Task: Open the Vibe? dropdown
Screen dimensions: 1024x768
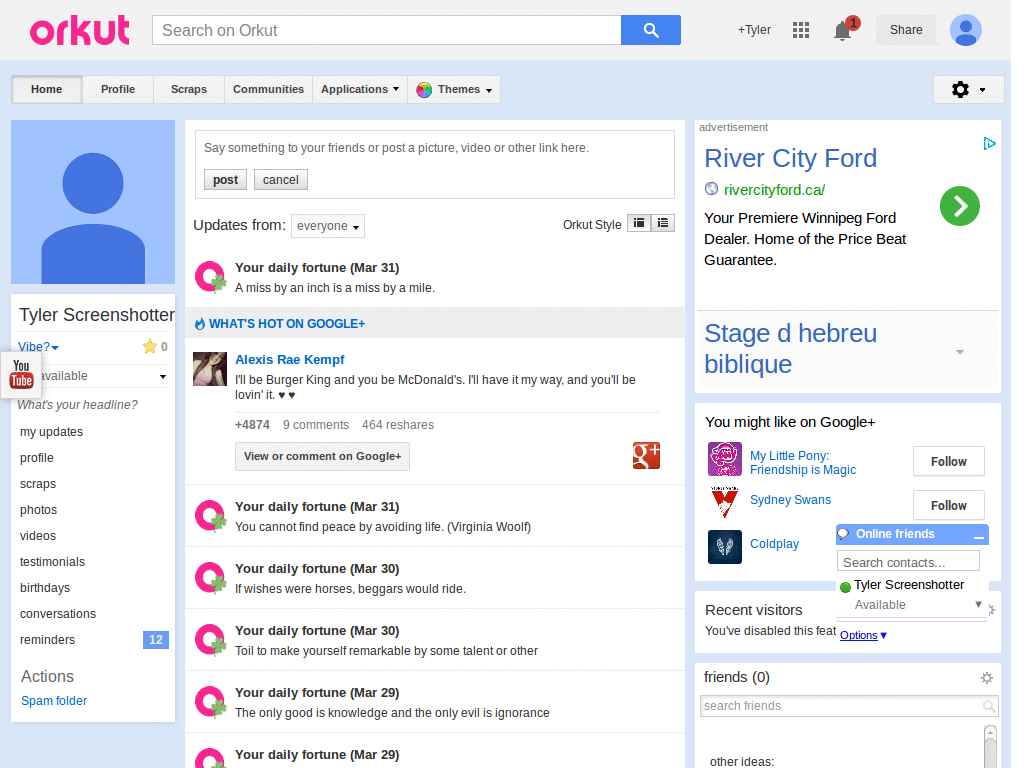Action: click(x=39, y=347)
